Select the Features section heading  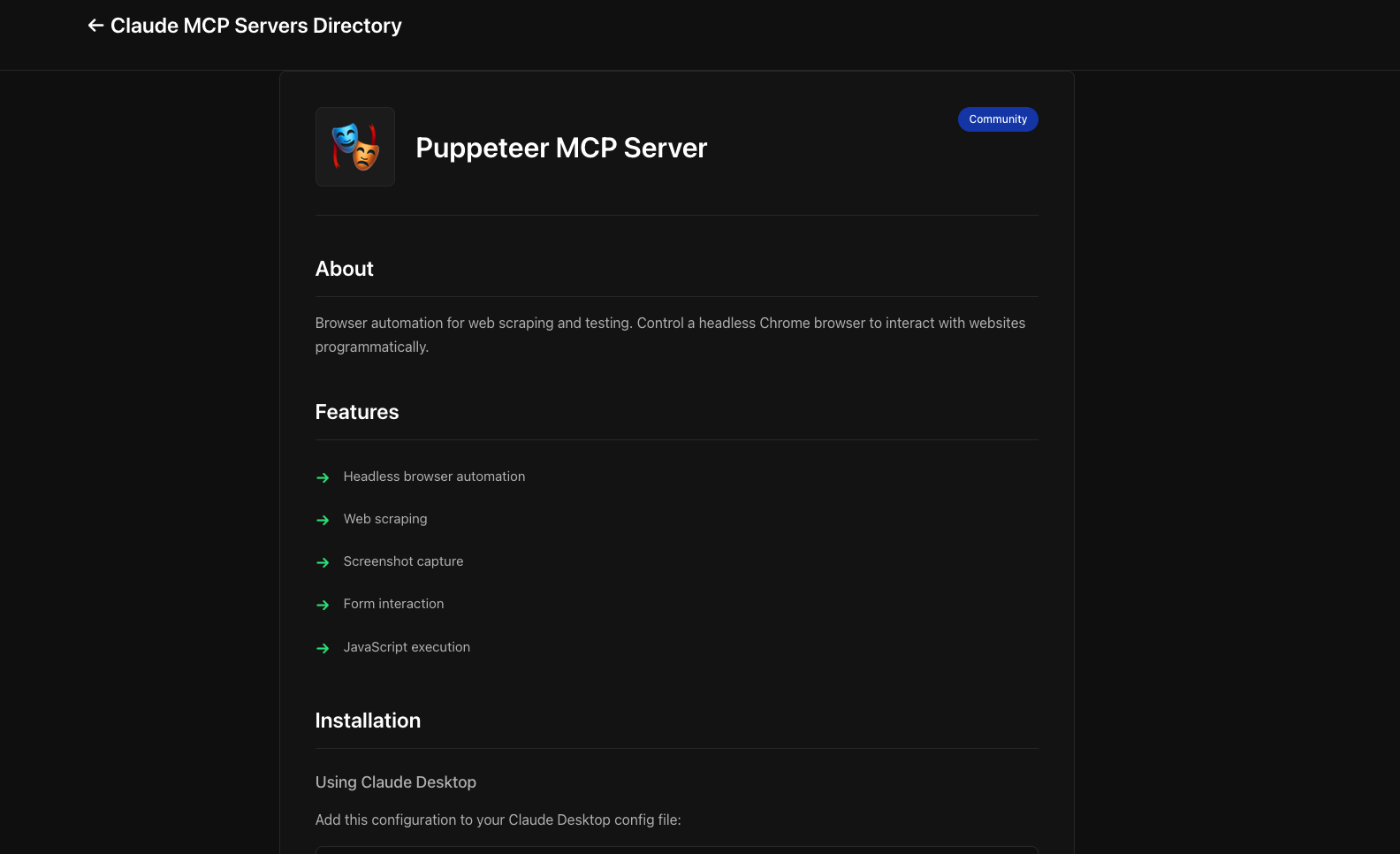[356, 412]
